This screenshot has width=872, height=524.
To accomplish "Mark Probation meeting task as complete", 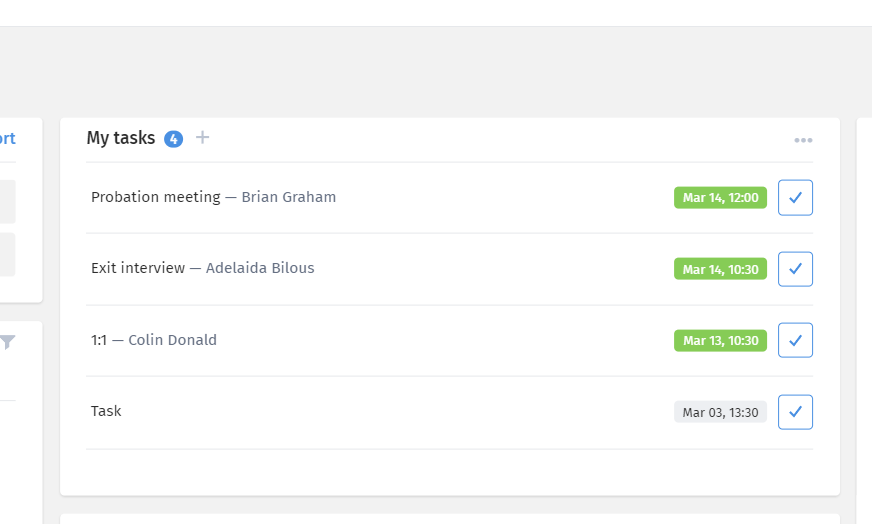I will tap(795, 197).
